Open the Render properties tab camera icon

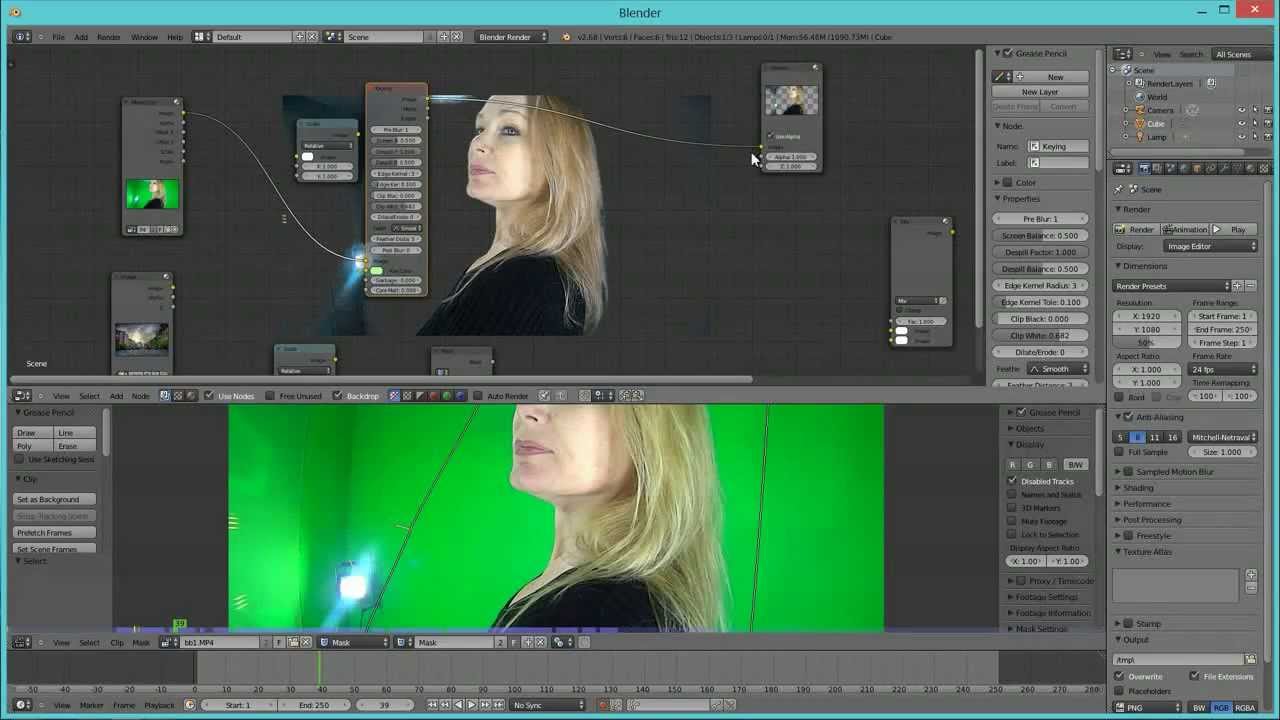pyautogui.click(x=1145, y=168)
